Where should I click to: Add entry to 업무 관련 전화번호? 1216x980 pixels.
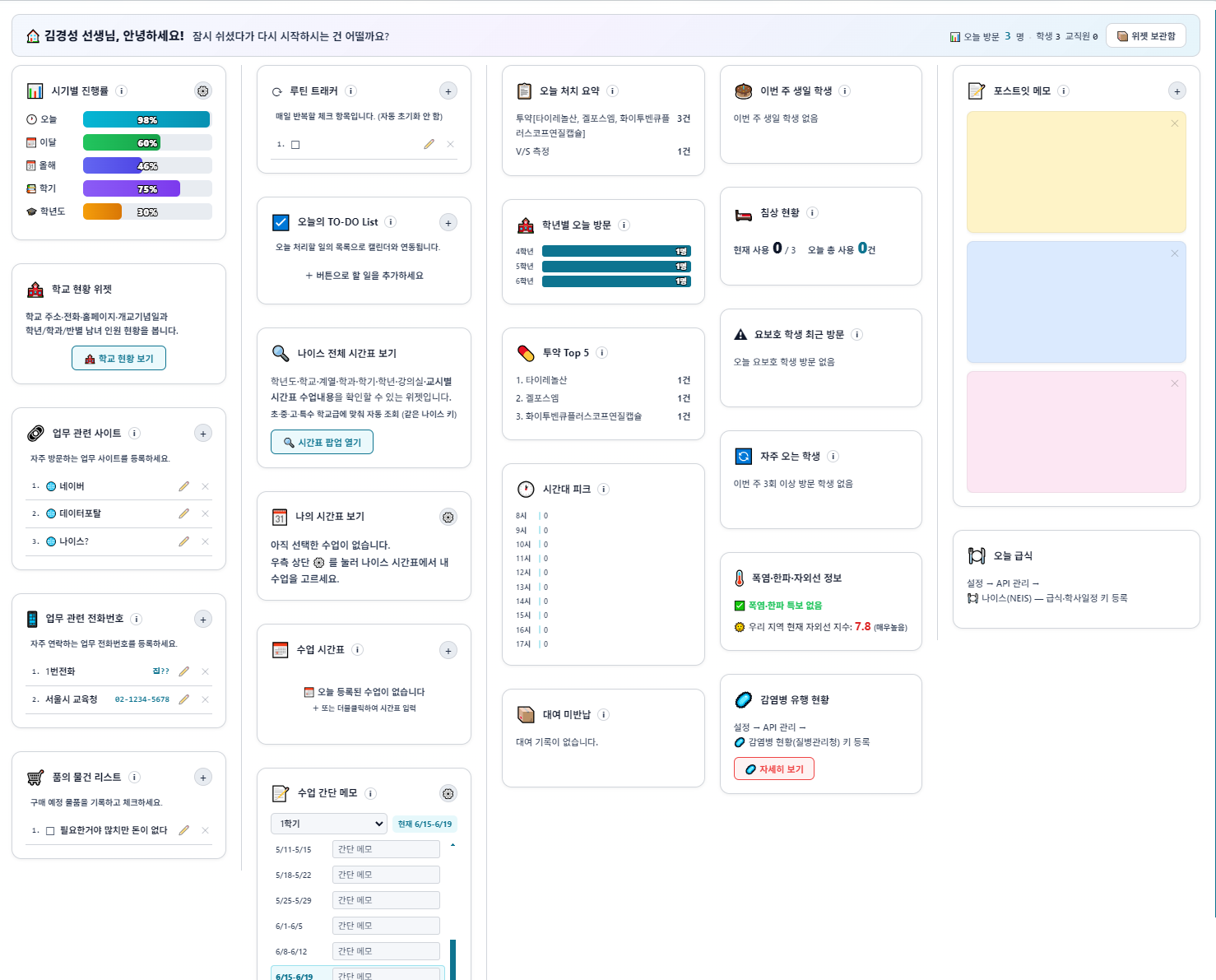coord(203,619)
